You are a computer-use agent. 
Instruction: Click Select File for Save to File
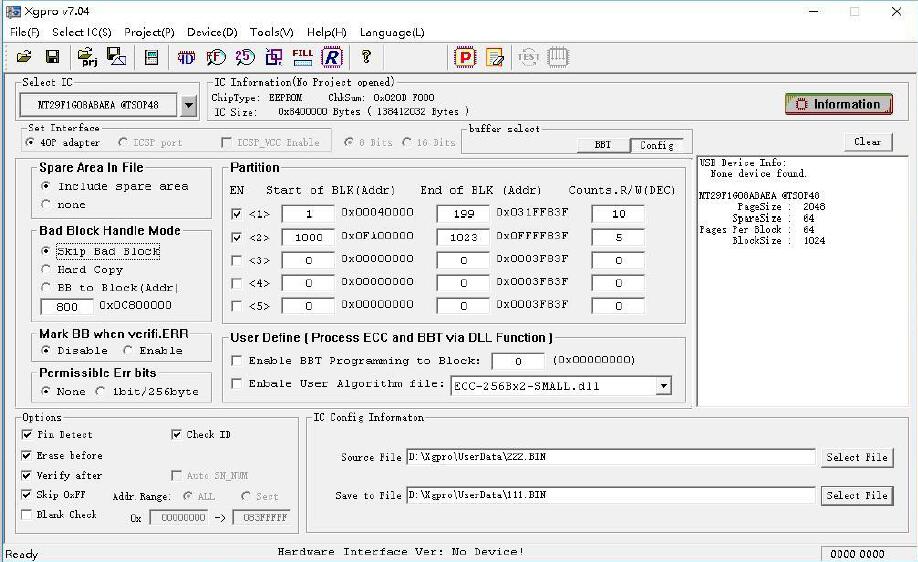point(857,495)
